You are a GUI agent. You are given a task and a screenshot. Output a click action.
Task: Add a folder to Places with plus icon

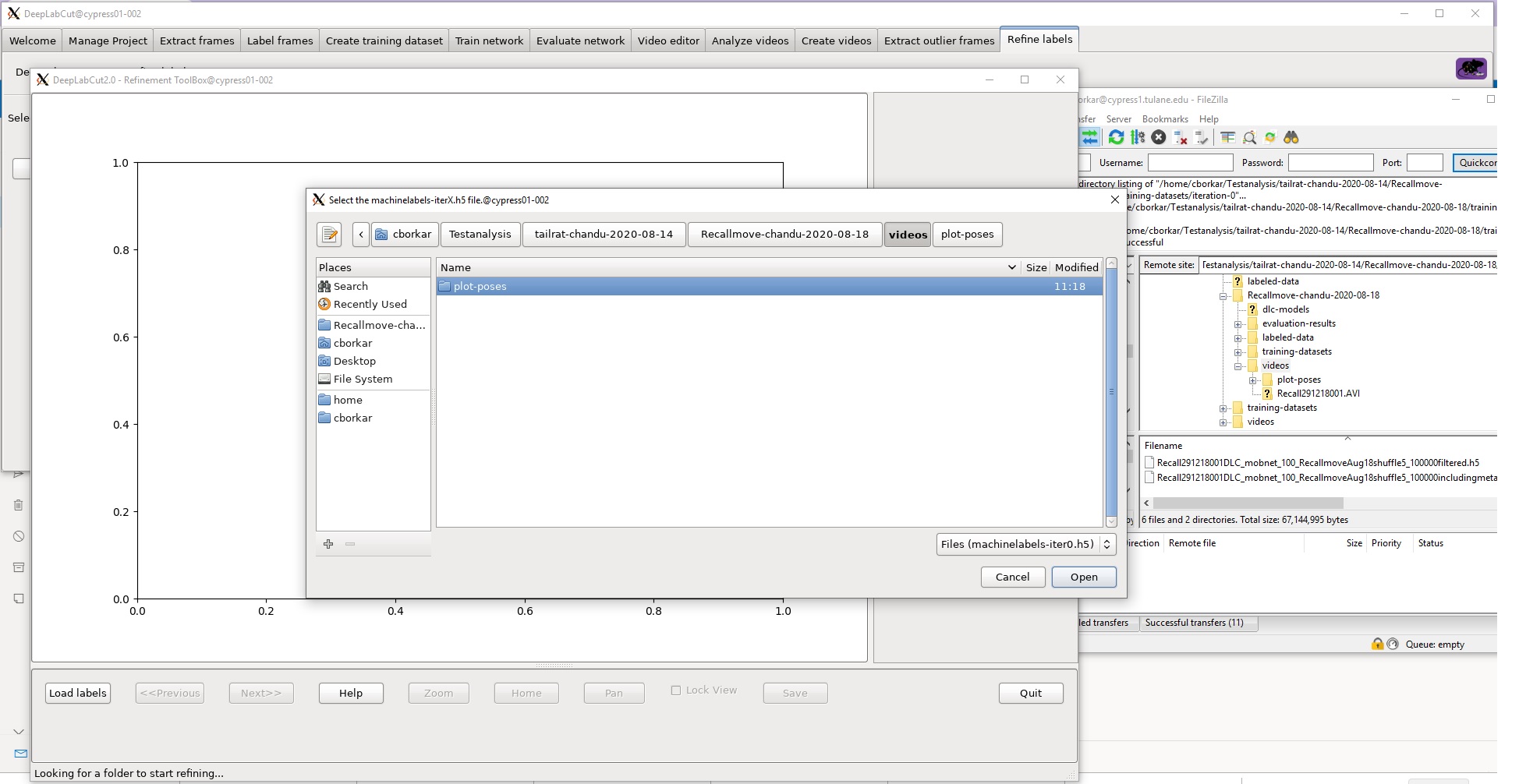(328, 543)
